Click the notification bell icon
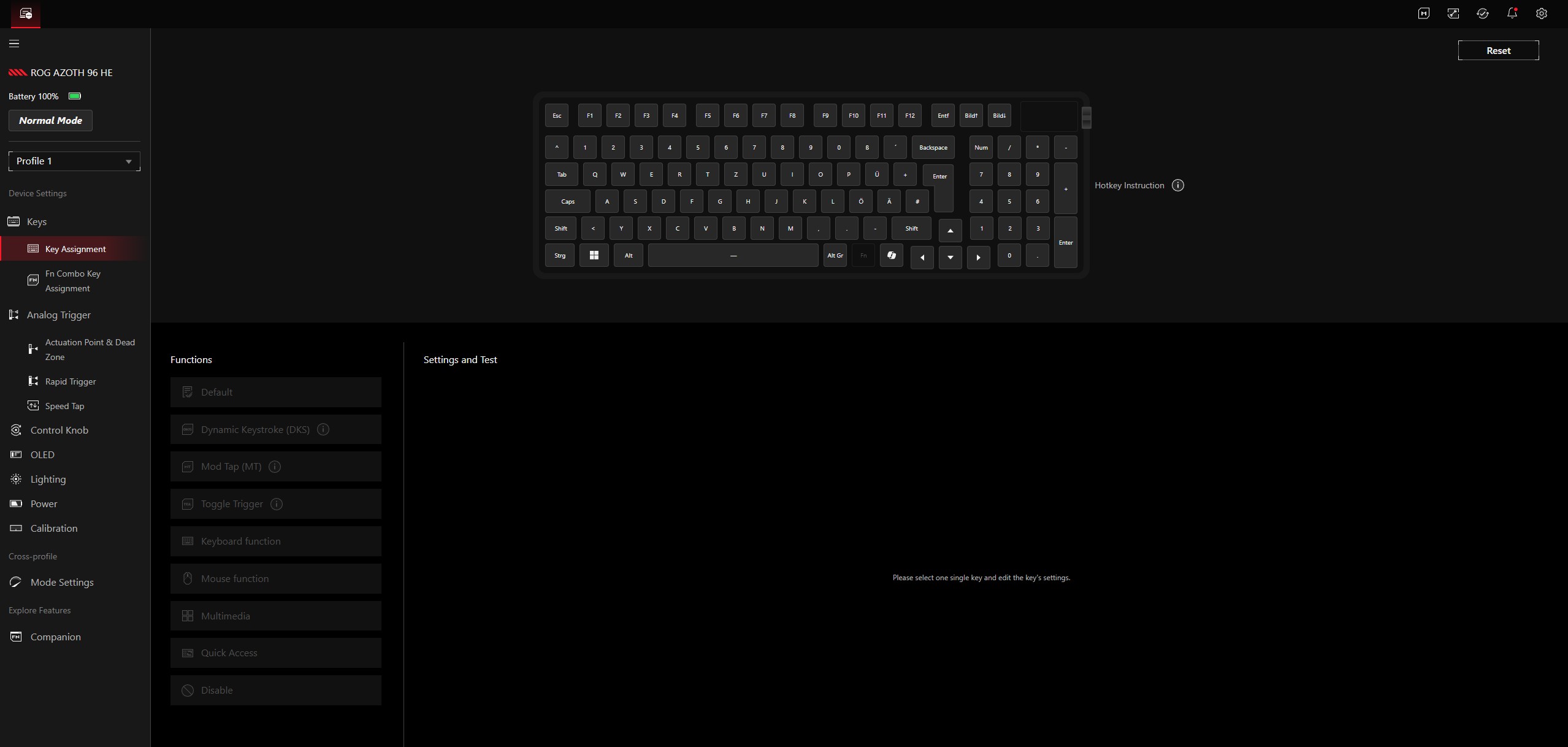Viewport: 1568px width, 747px height. [1512, 13]
